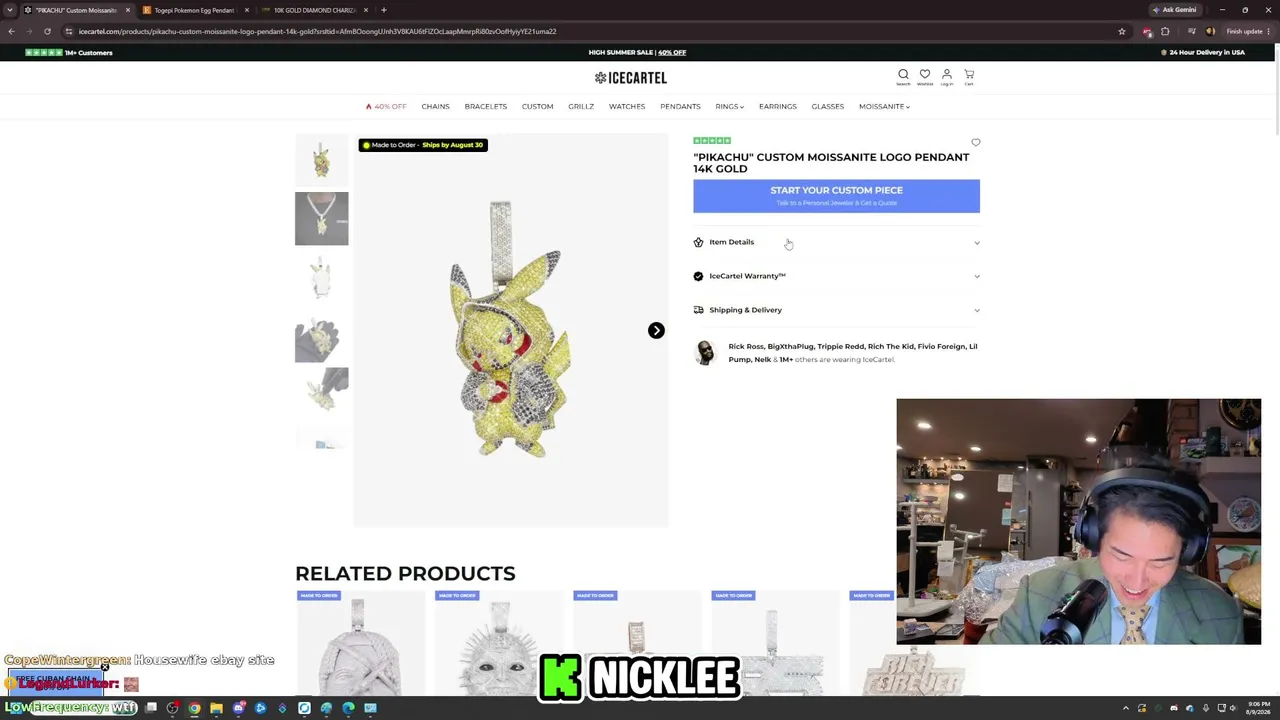Open the Log in account icon
1280x720 pixels.
(x=947, y=76)
